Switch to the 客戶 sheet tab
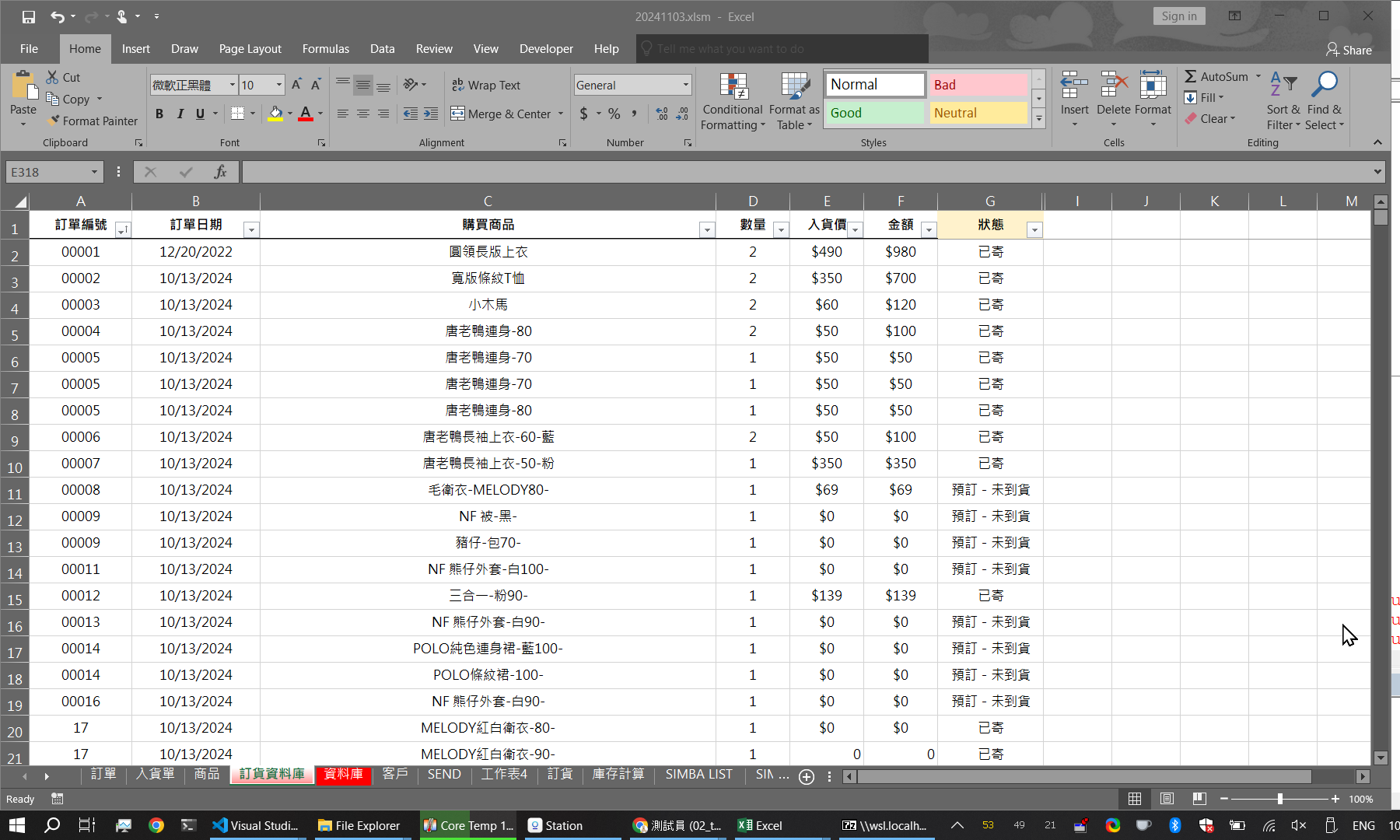The height and width of the screenshot is (840, 1400). [x=395, y=774]
